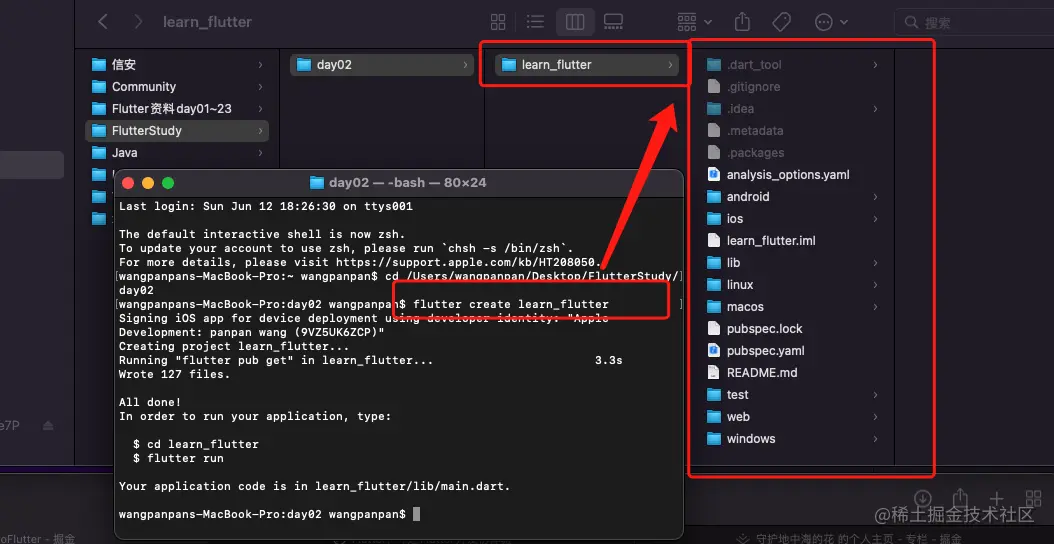Select the pubspec.lock file

coord(794,329)
